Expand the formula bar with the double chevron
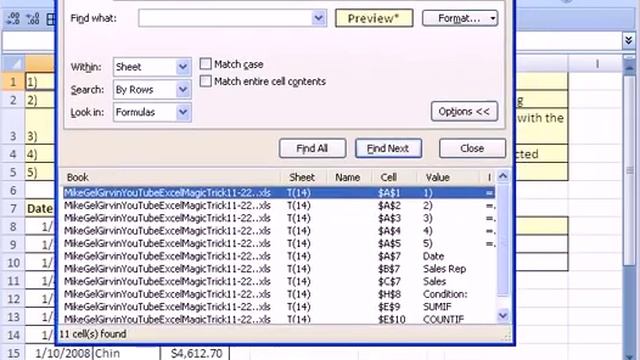Screen dimensions: 640x360 629,40
